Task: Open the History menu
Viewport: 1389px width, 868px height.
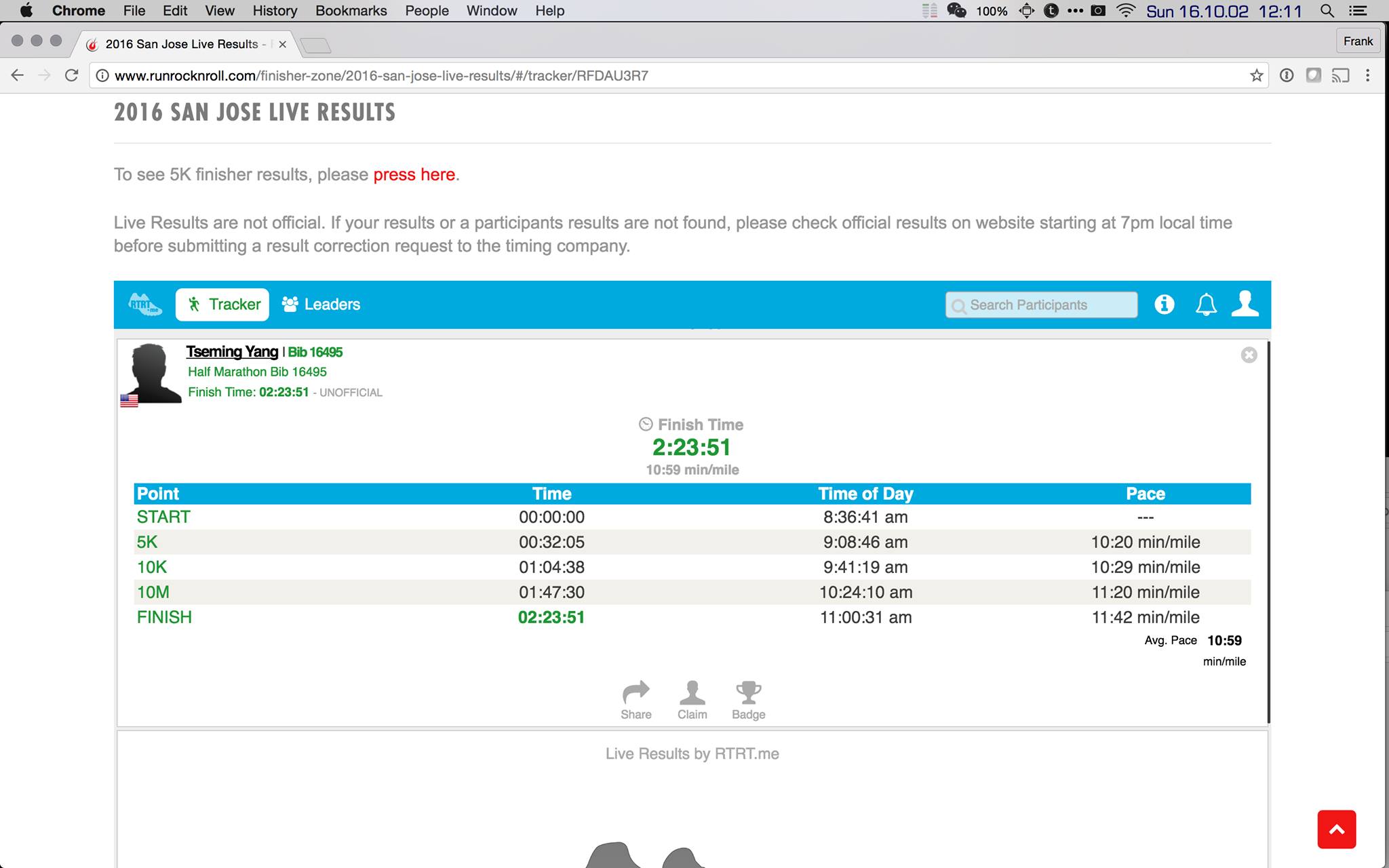Action: pos(275,11)
